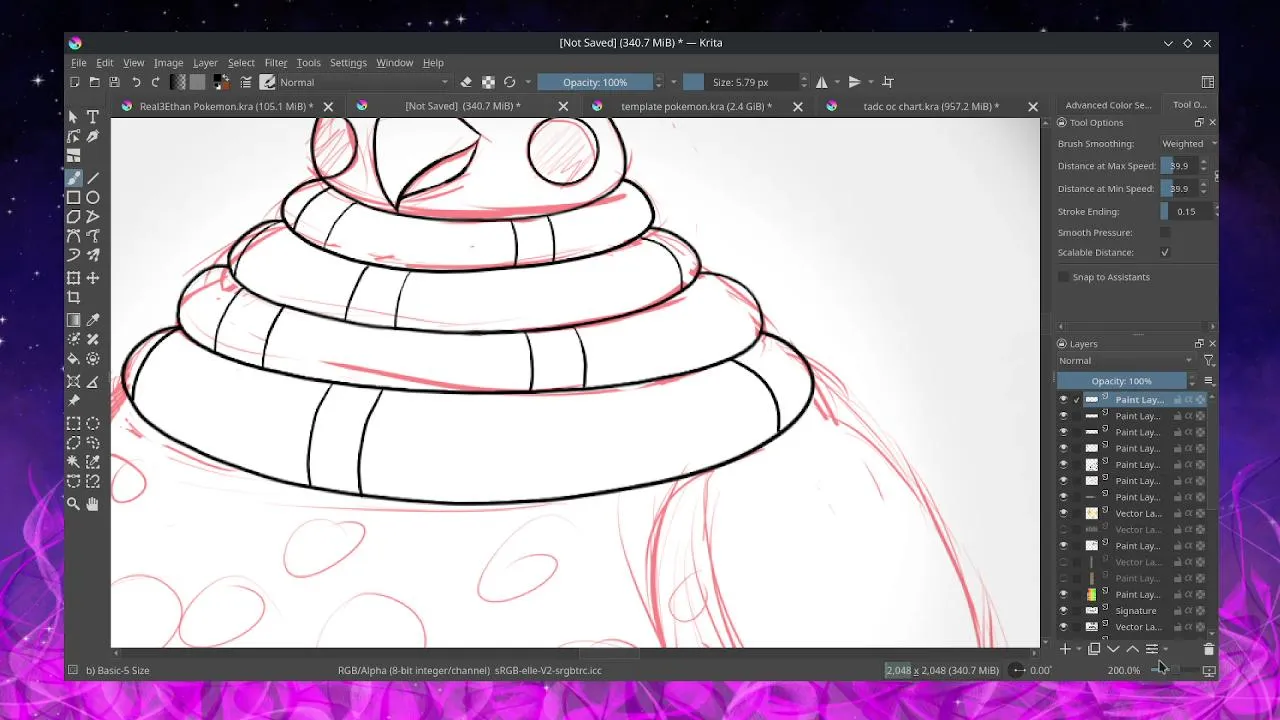
Task: Select the Crop tool
Action: pos(73,297)
